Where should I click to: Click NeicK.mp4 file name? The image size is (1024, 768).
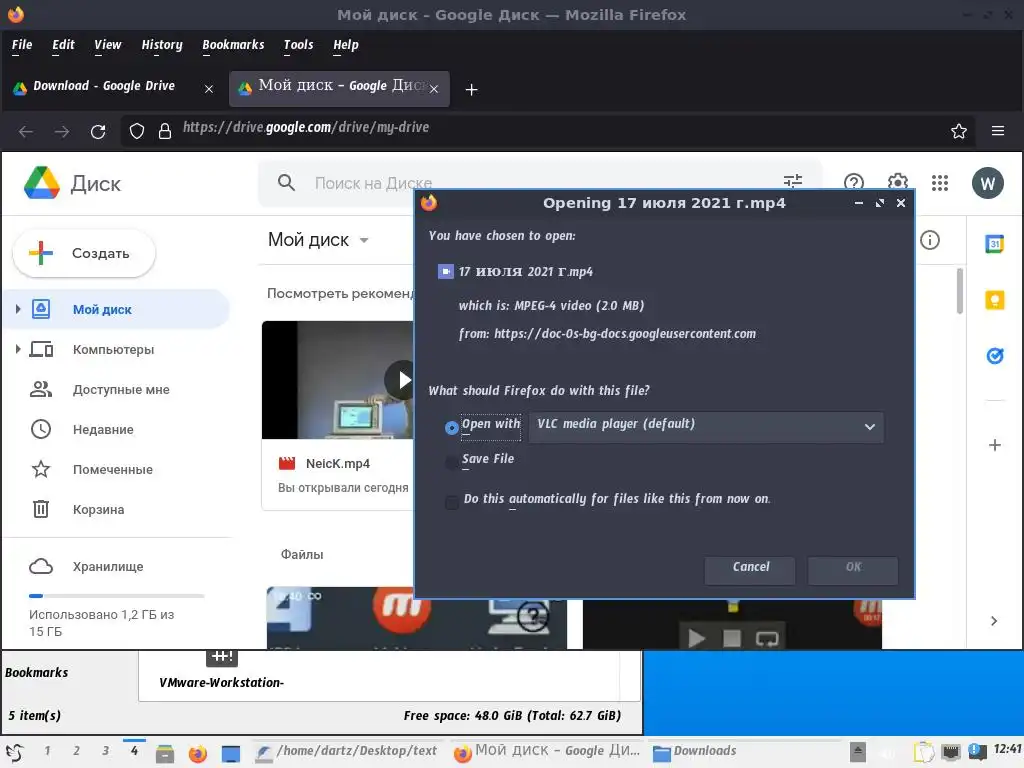[x=338, y=464]
